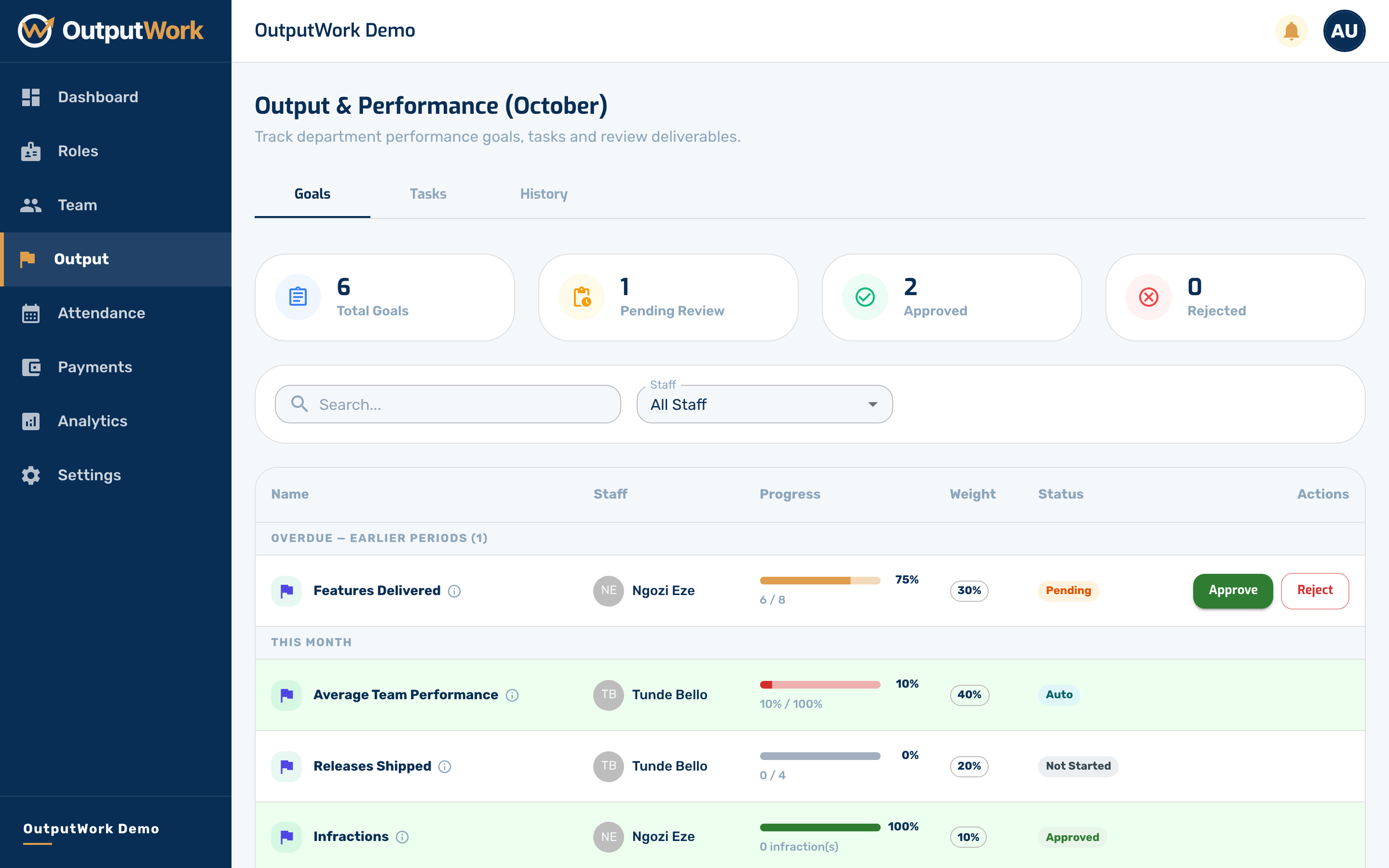Click the Roles badge icon
Image resolution: width=1389 pixels, height=868 pixels.
pos(31,151)
